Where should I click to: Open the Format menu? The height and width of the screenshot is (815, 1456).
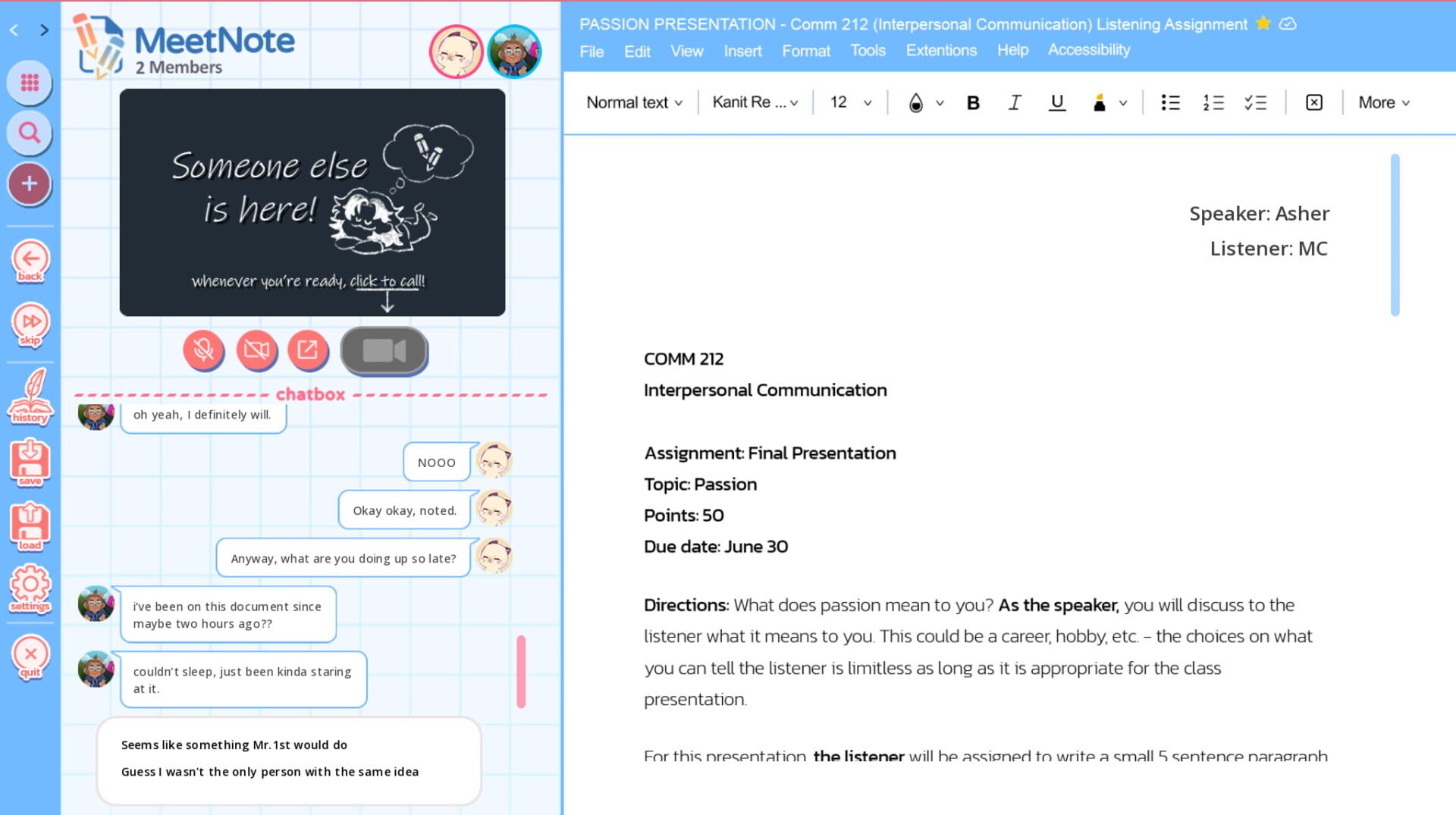pyautogui.click(x=806, y=50)
